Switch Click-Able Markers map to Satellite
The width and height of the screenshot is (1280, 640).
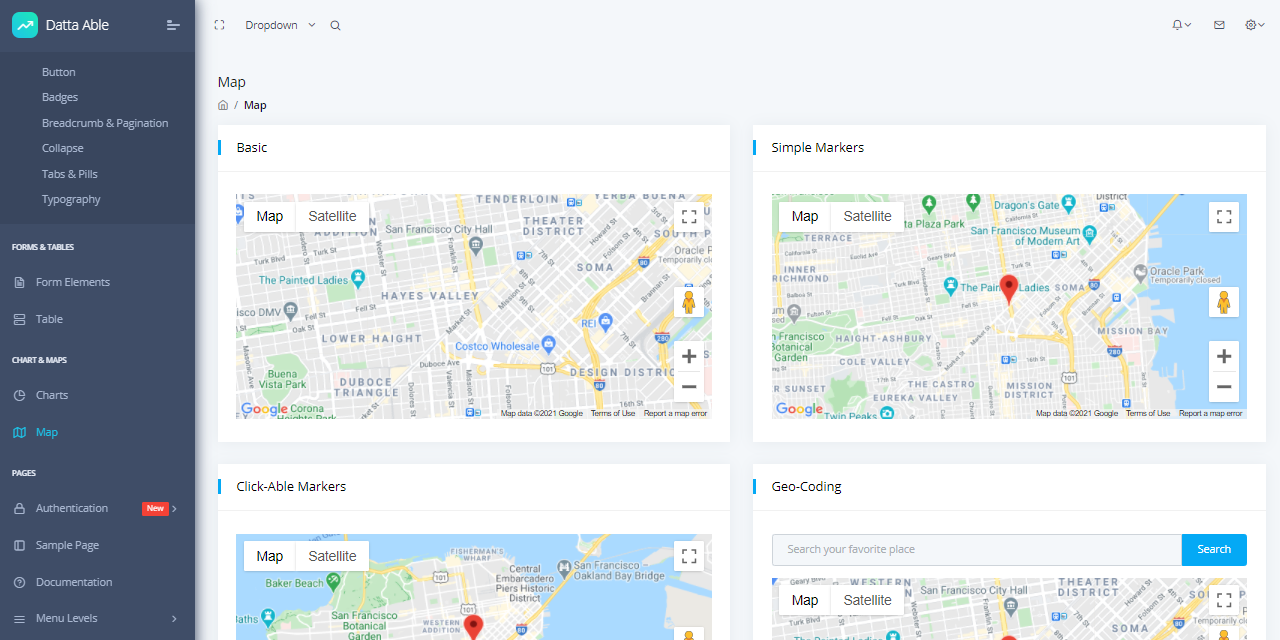tap(332, 556)
